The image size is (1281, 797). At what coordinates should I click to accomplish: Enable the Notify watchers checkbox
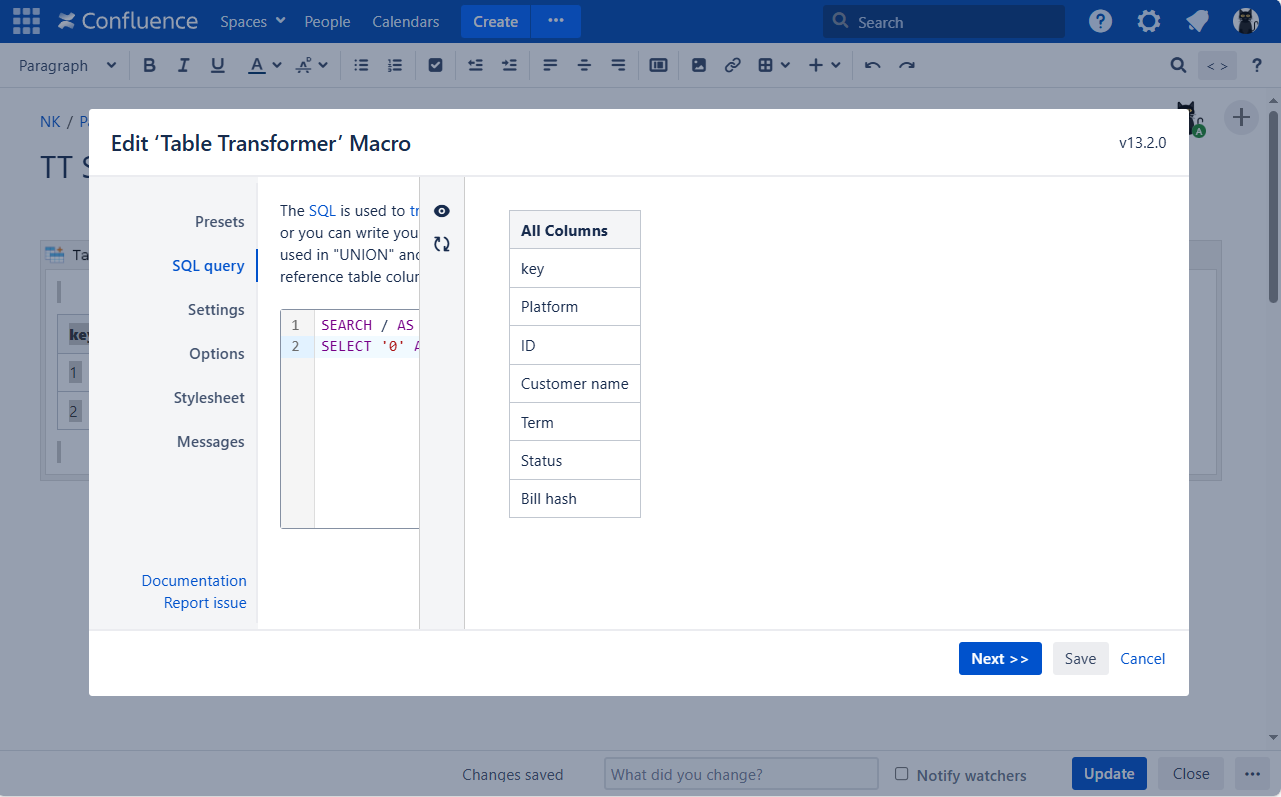pos(902,774)
